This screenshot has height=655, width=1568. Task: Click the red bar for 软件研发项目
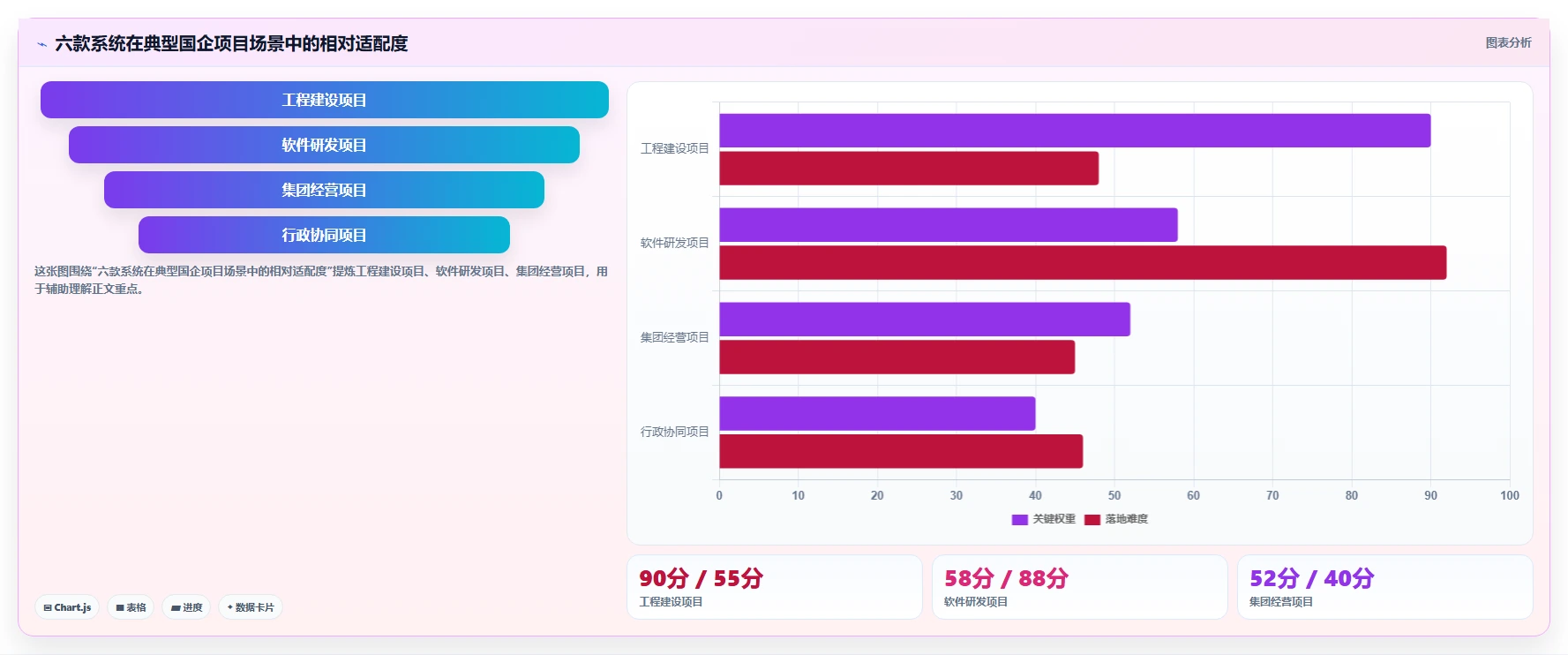1083,263
